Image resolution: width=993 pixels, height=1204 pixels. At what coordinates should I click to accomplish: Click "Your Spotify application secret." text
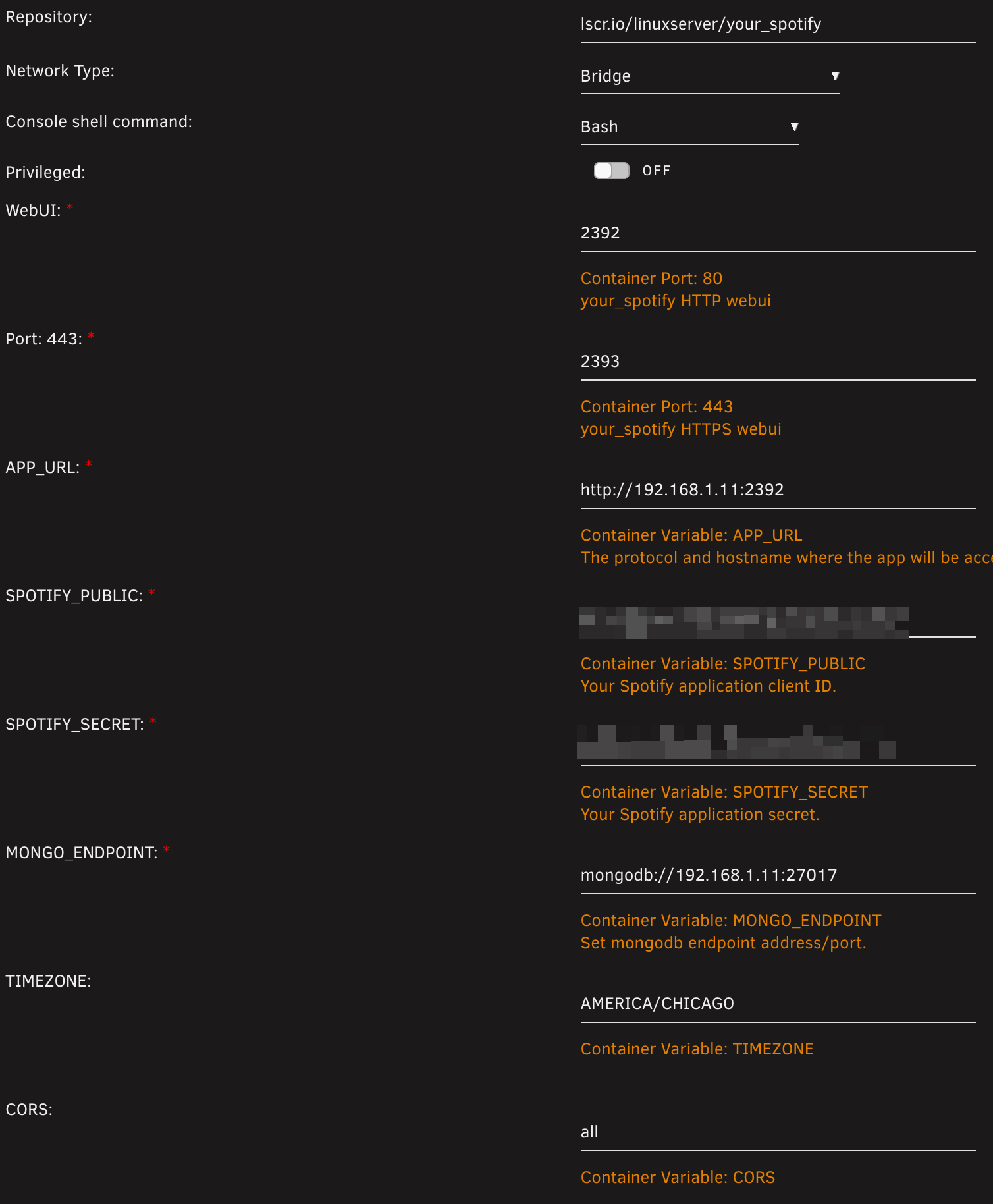pyautogui.click(x=700, y=815)
